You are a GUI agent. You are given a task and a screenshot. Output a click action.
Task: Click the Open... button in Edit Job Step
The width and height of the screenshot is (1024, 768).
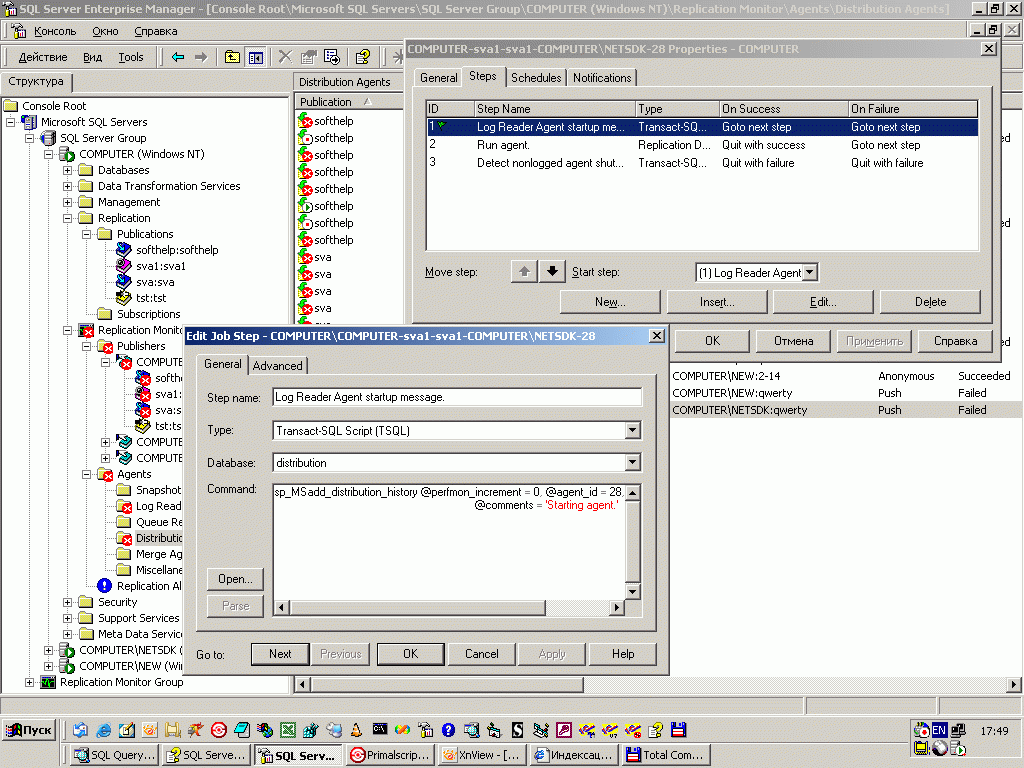pyautogui.click(x=235, y=579)
